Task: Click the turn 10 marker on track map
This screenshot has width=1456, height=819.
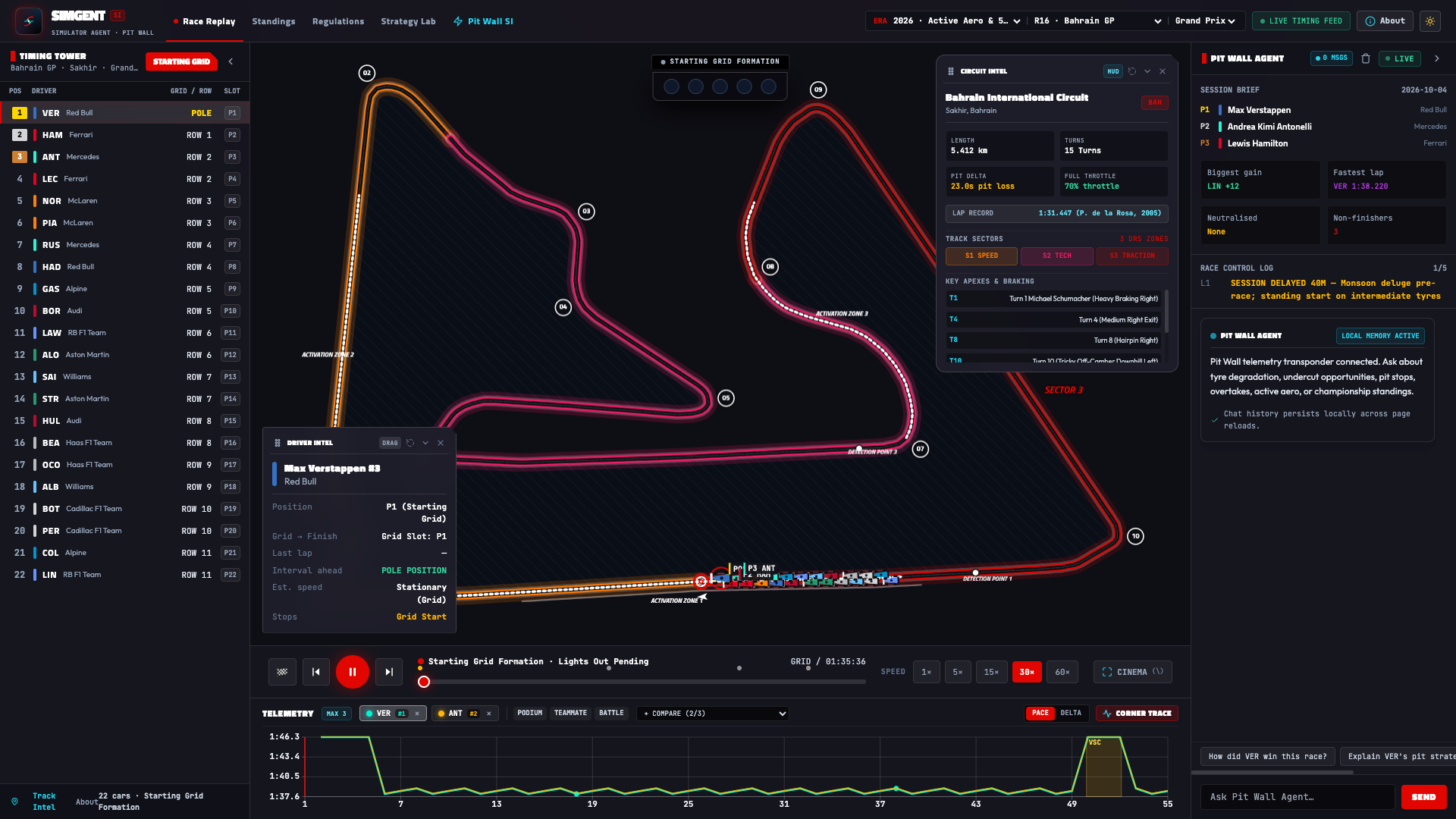Action: click(x=1135, y=536)
